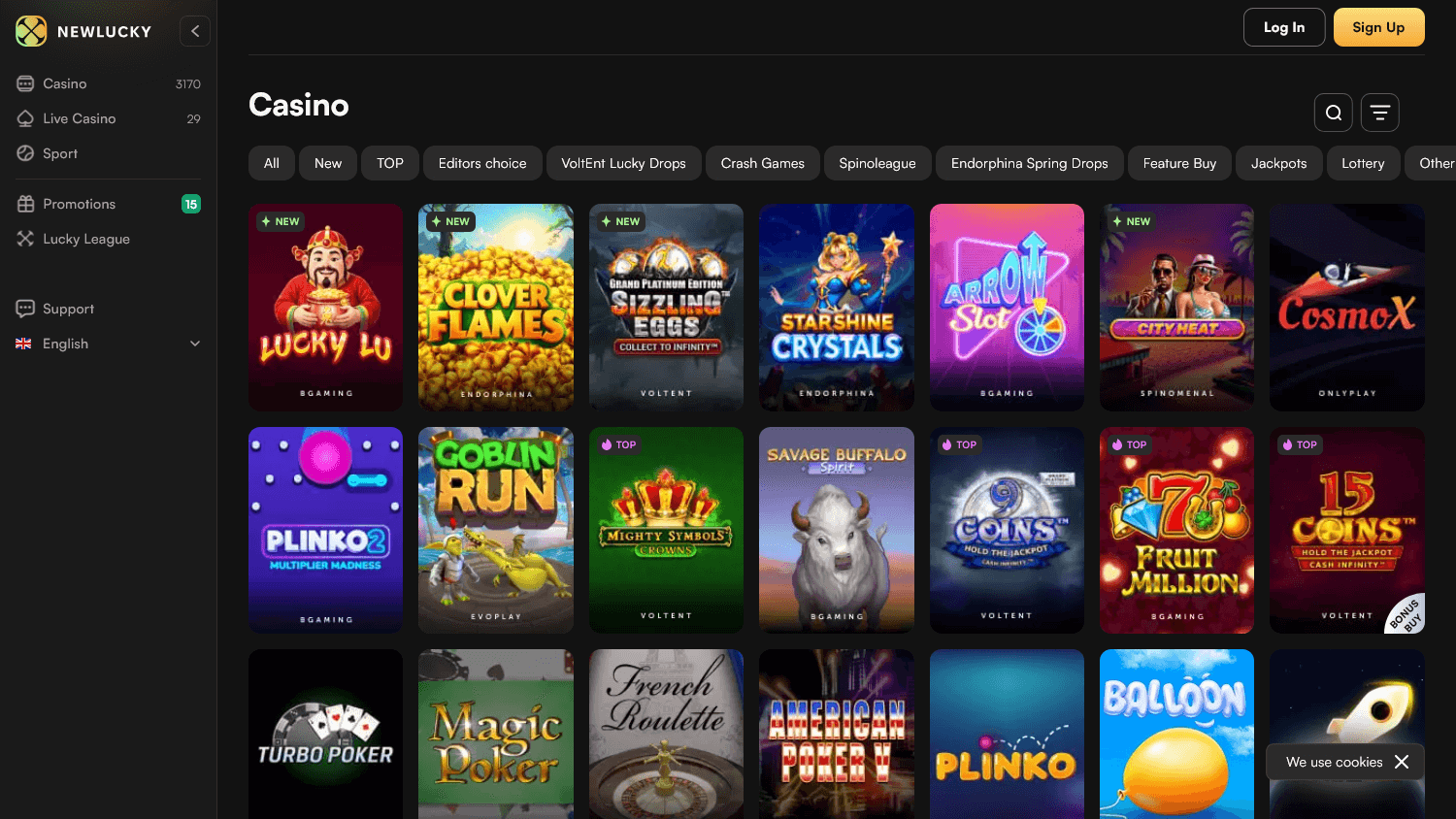Open the games filter icon

click(x=1379, y=112)
